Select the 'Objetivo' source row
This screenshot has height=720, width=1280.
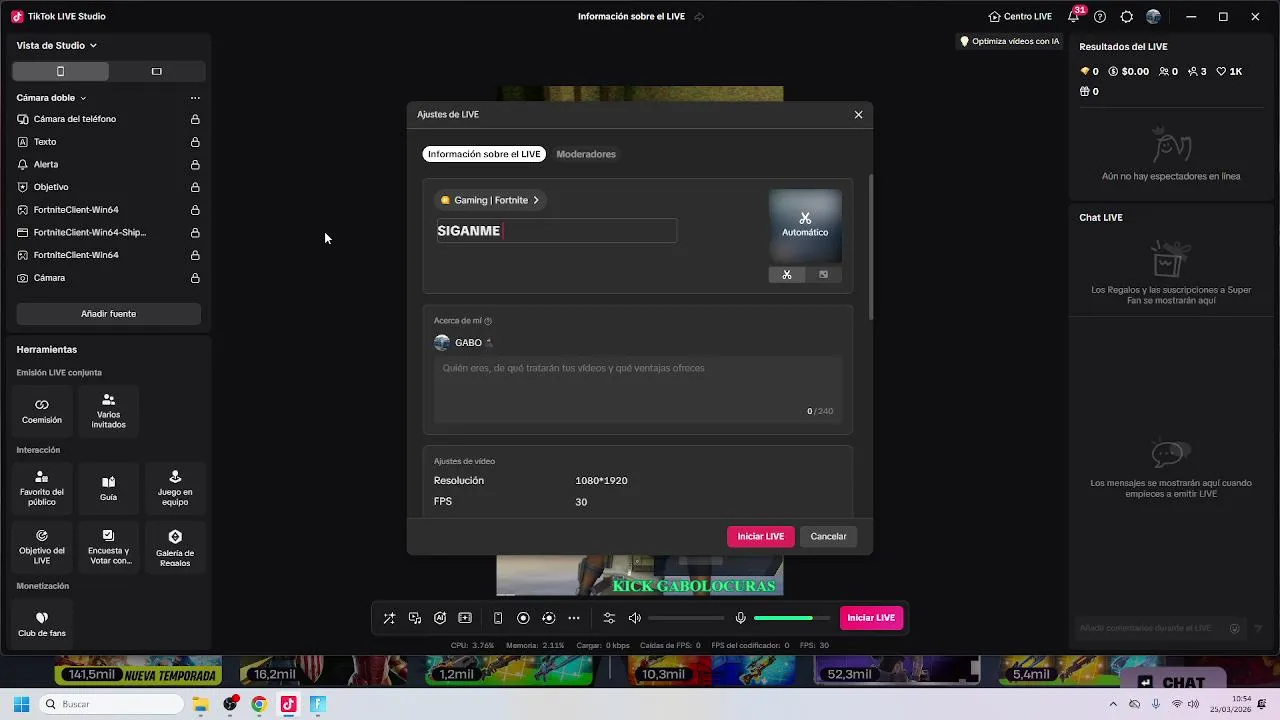tap(108, 187)
